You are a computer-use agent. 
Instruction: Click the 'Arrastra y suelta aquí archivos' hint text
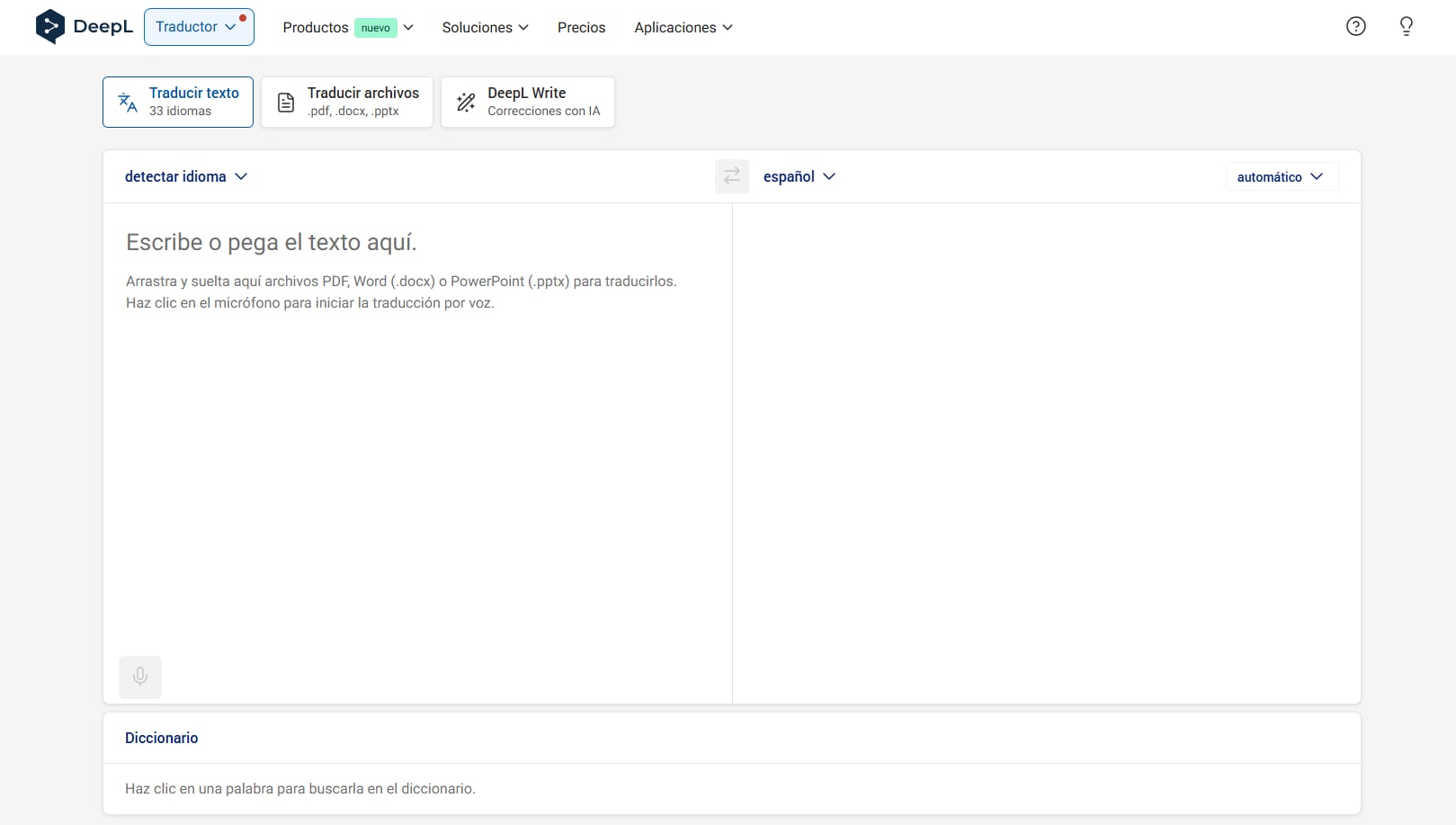click(401, 282)
